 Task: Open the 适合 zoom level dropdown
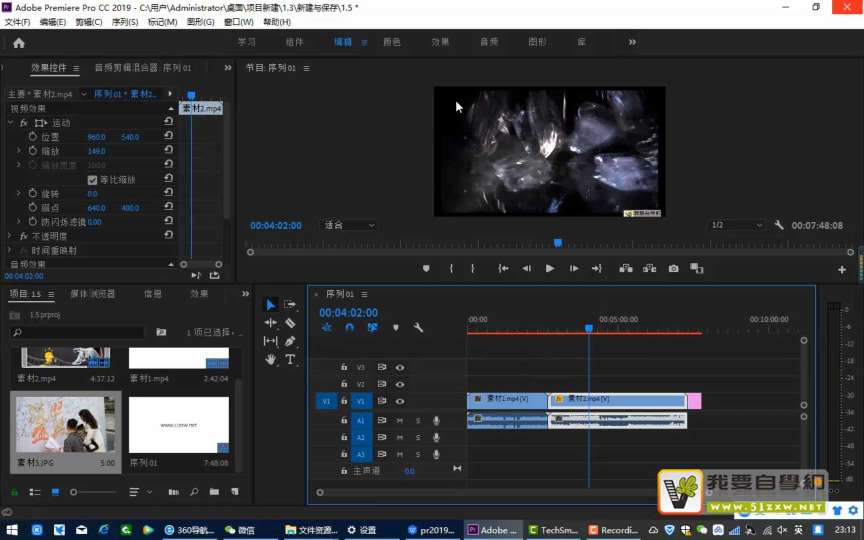(349, 225)
